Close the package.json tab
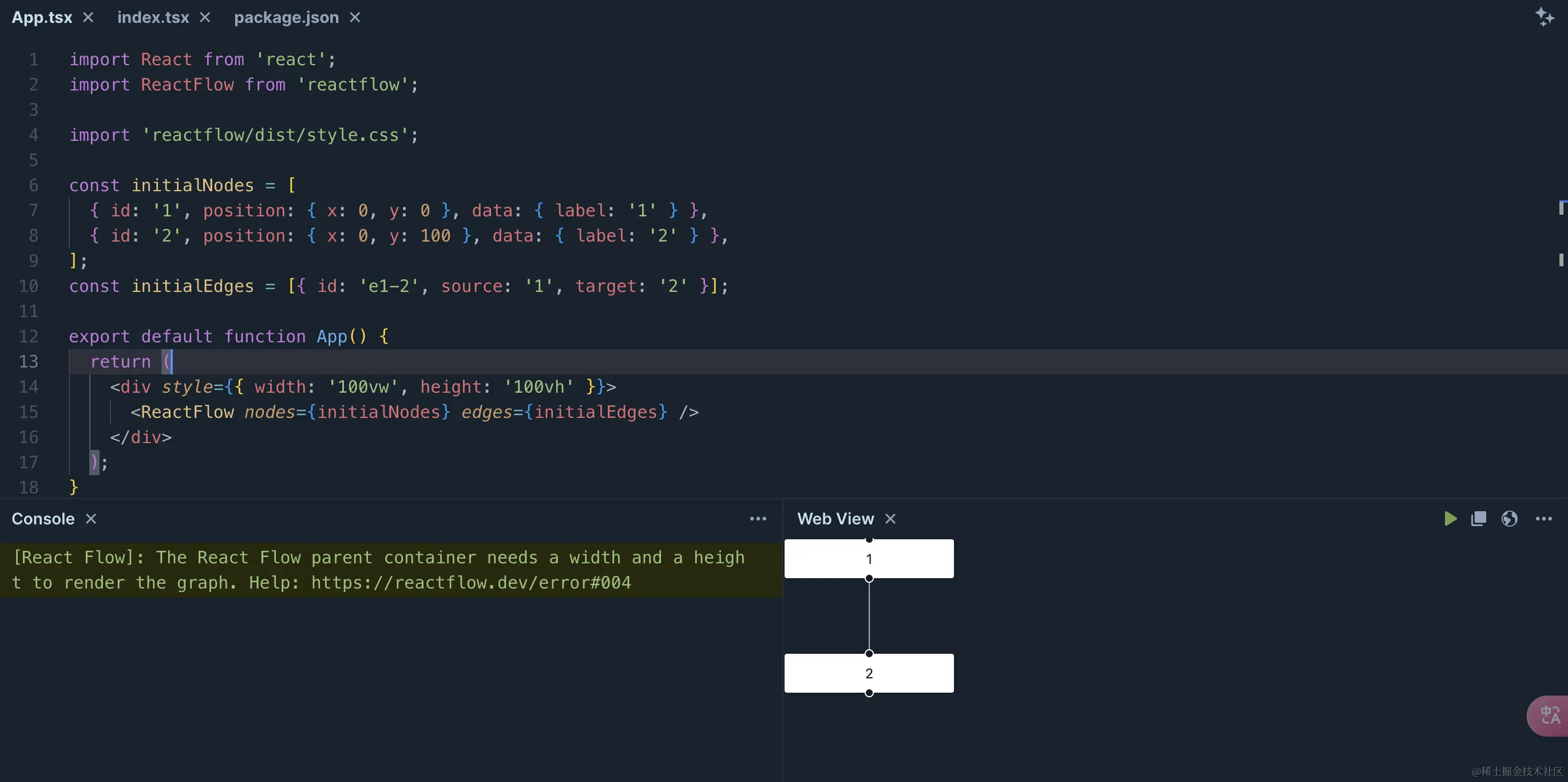Screen dimensions: 1568x782 click(355, 17)
